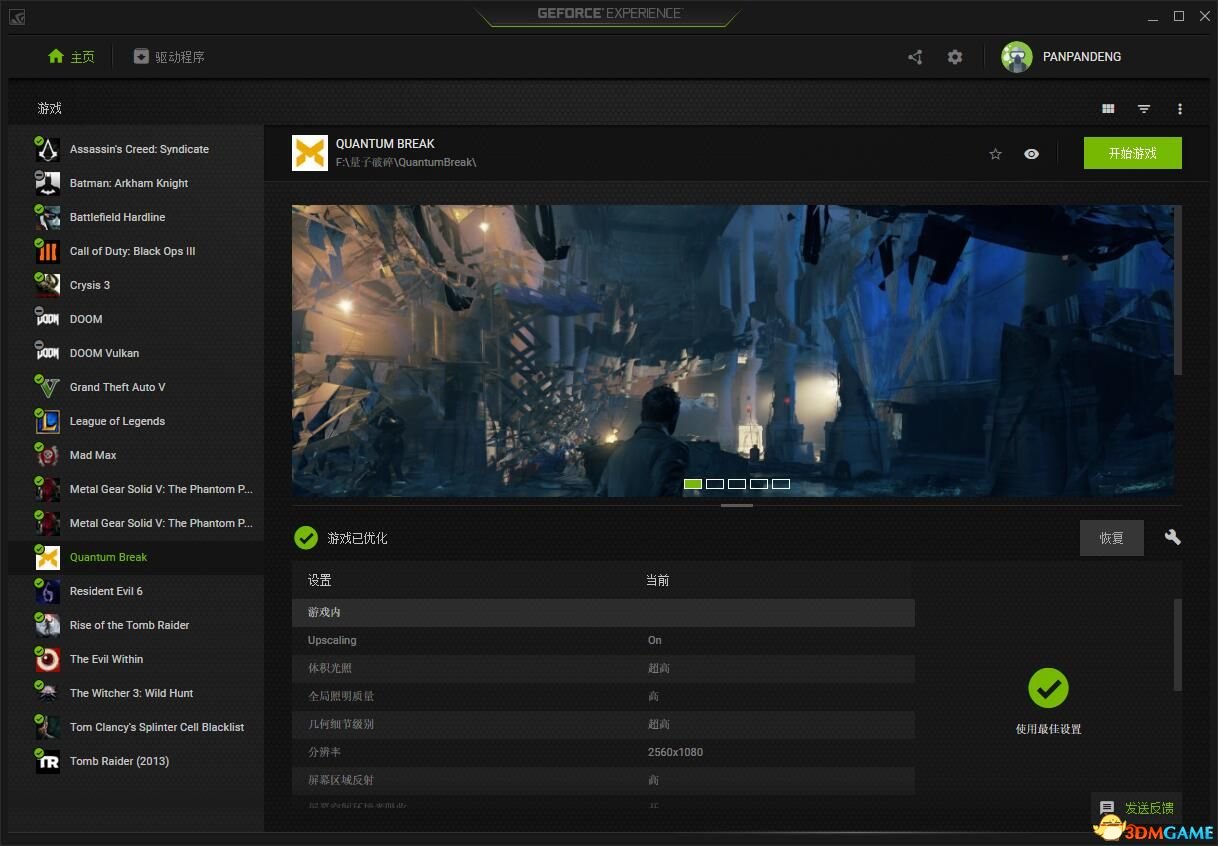Click the F:\量子破碎\QuantumBreak\ install path
The width and height of the screenshot is (1218, 846).
[406, 162]
